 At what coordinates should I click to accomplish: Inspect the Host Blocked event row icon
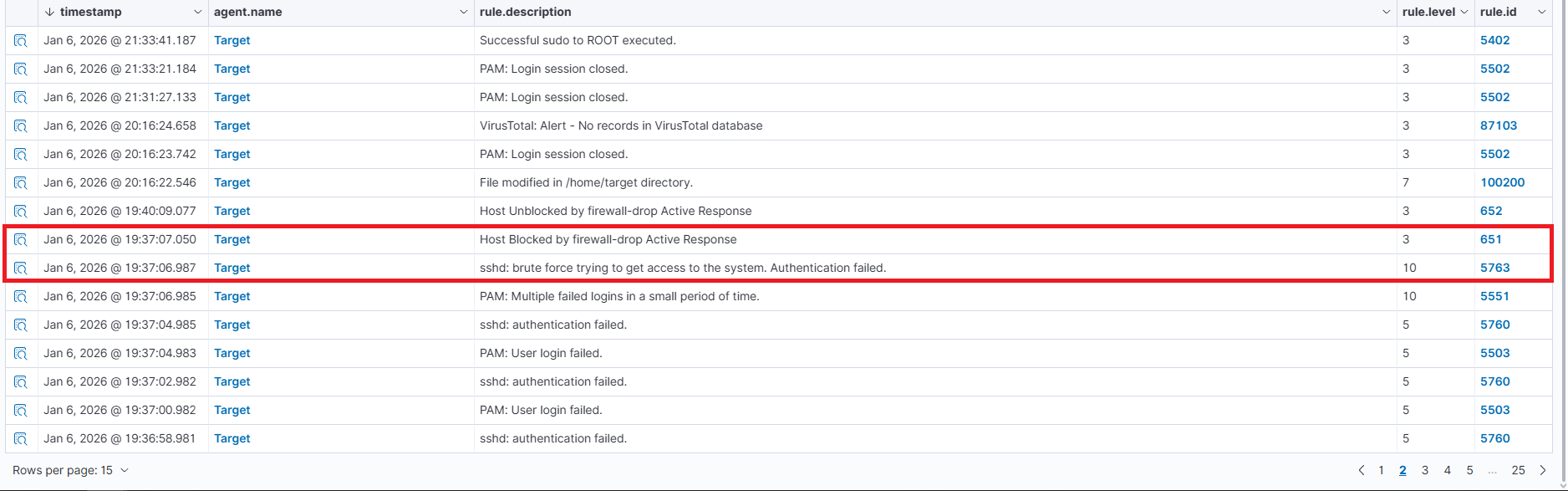coord(21,239)
